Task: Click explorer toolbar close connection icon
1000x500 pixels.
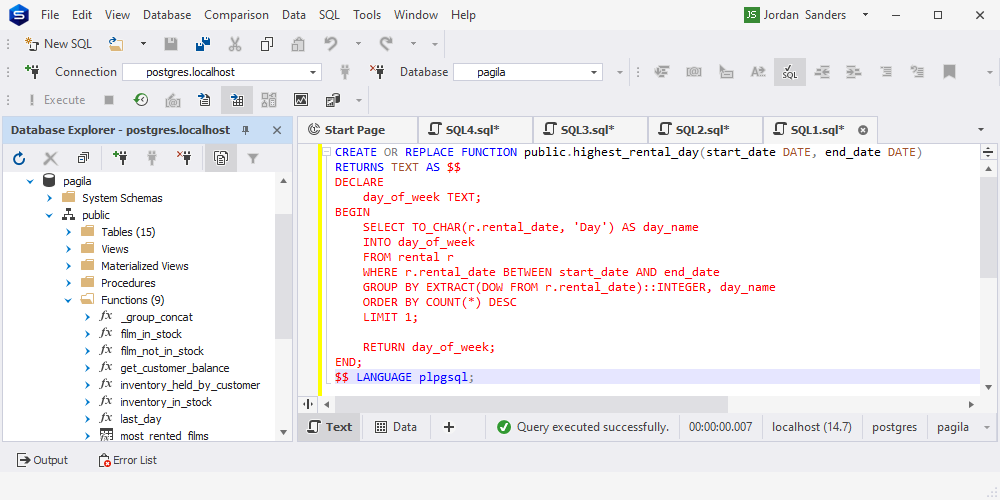Action: pyautogui.click(x=184, y=158)
